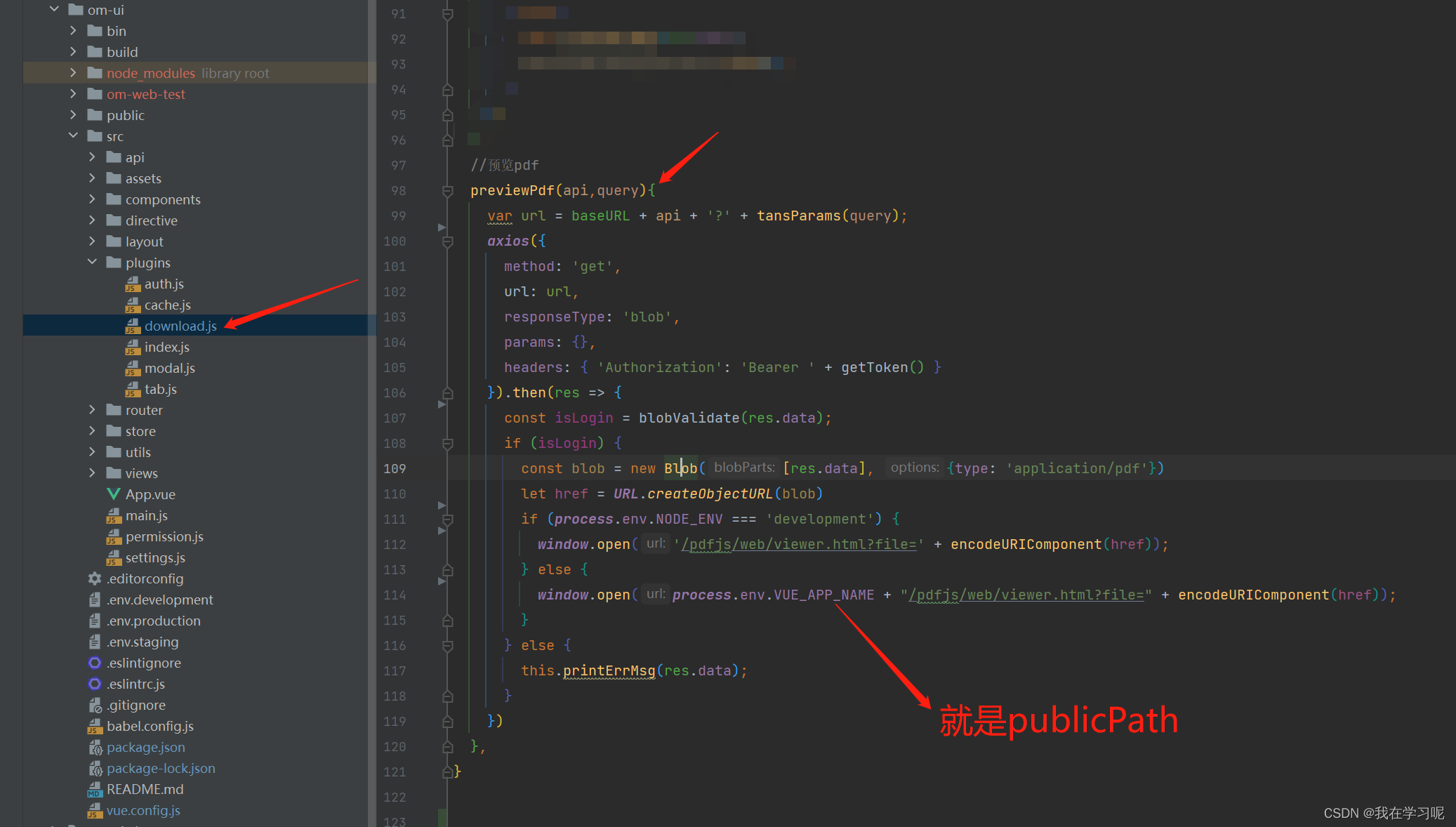Viewport: 1456px width, 827px height.
Task: Select the store folder label
Action: [140, 431]
